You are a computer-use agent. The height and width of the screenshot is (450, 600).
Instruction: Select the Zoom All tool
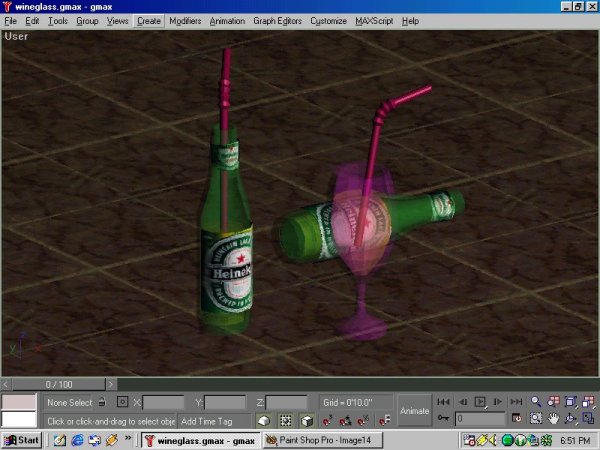pyautogui.click(x=553, y=402)
